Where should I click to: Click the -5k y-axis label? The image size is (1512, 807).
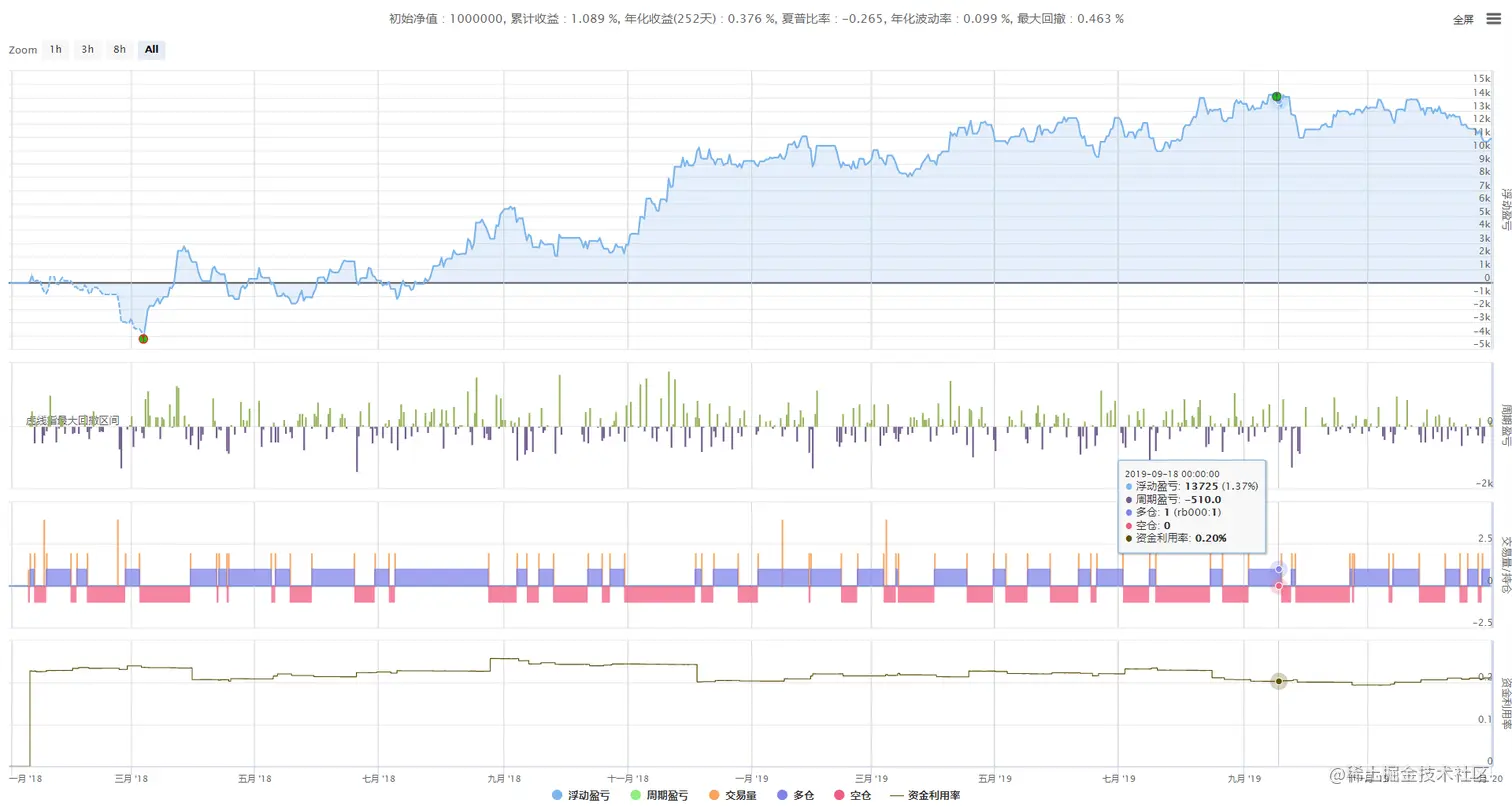(1480, 345)
